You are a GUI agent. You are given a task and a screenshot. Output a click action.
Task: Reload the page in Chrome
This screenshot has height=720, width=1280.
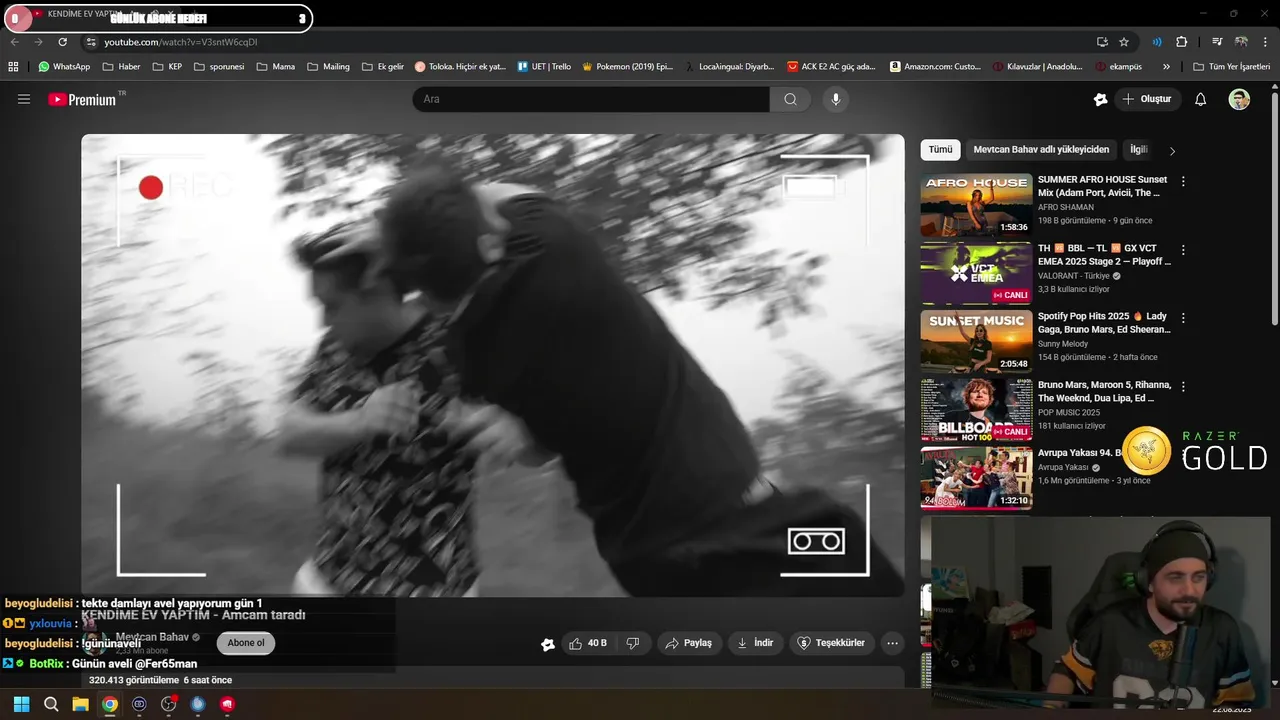click(x=62, y=42)
